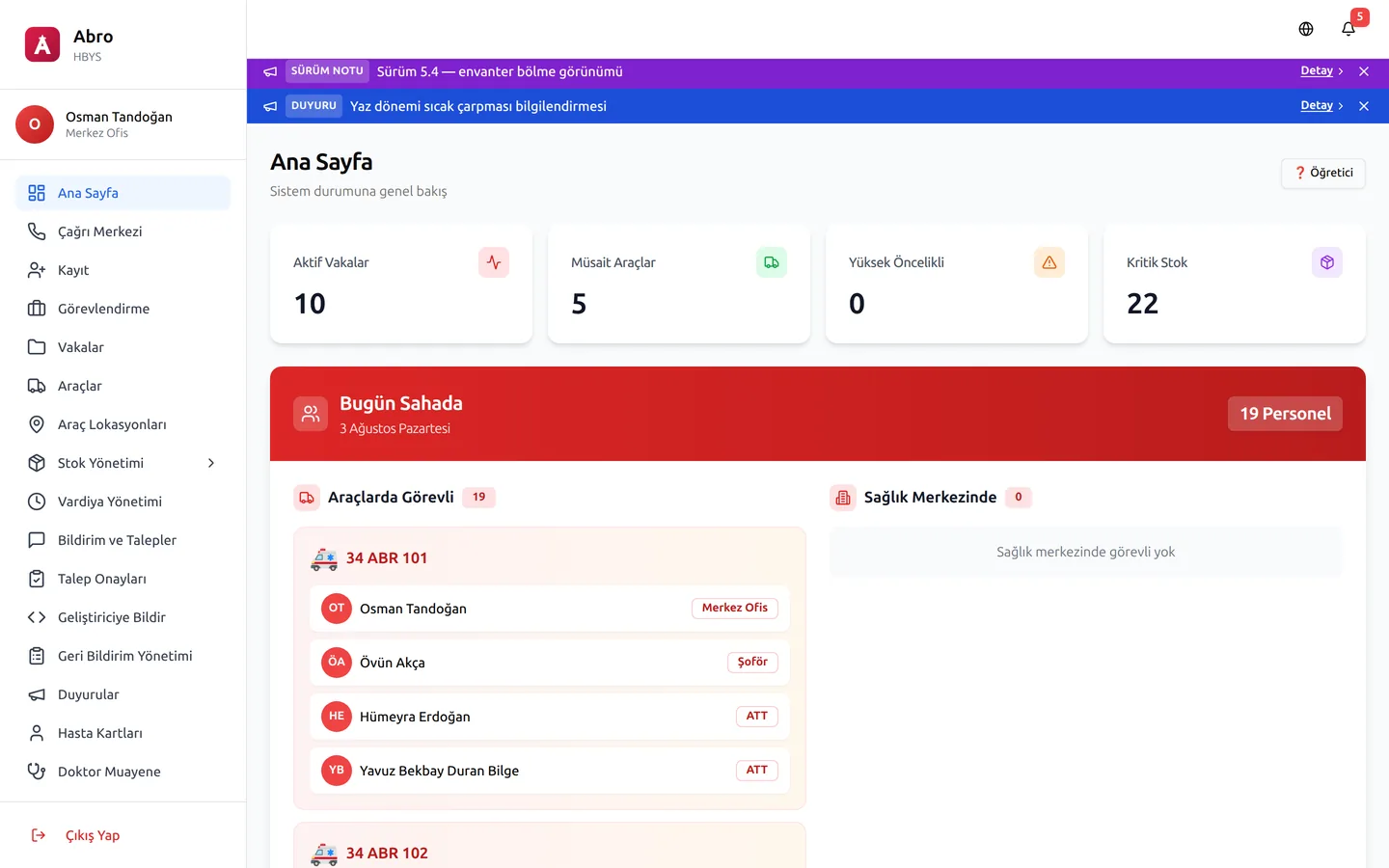The image size is (1389, 868).
Task: Open the Vakalar section
Action: [123, 347]
